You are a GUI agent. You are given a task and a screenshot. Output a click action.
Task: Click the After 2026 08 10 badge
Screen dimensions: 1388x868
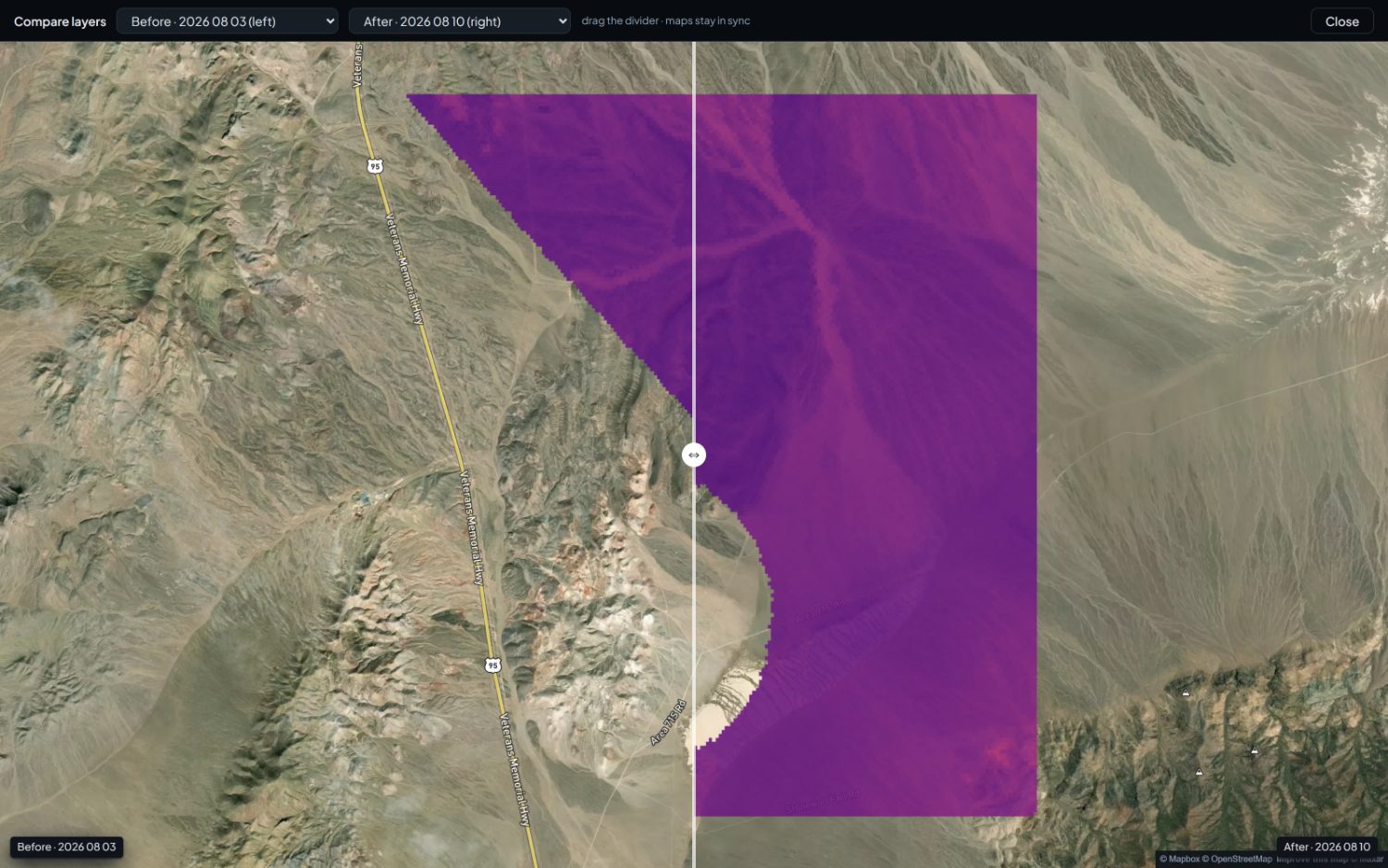pyautogui.click(x=1327, y=847)
